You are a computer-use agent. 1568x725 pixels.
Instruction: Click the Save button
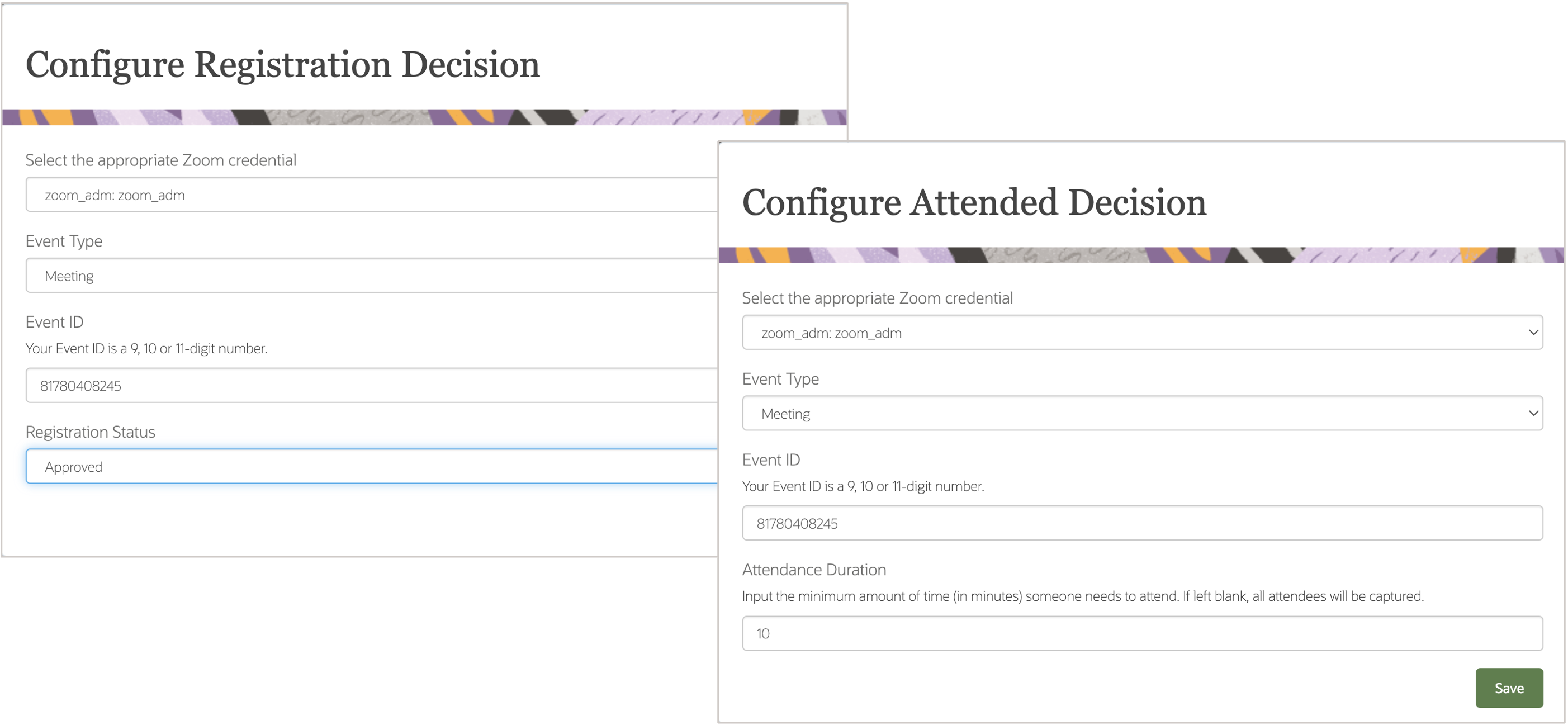coord(1509,687)
